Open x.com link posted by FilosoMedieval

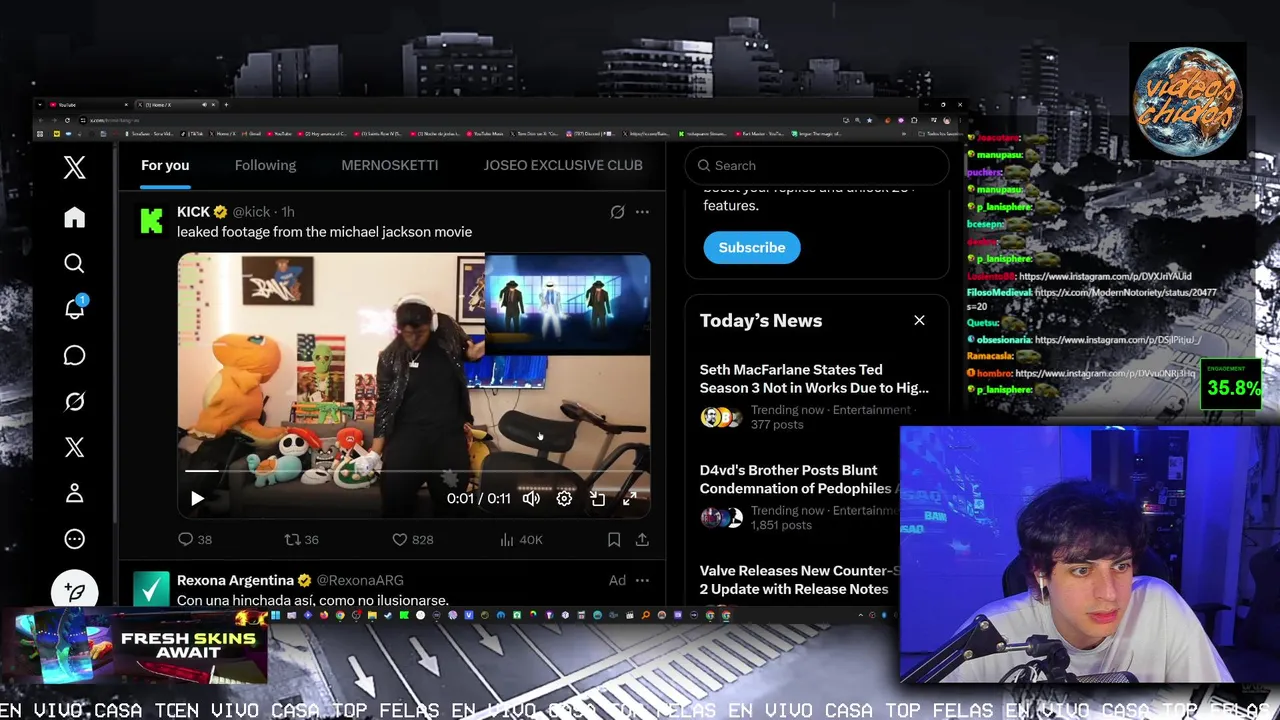tap(1126, 292)
